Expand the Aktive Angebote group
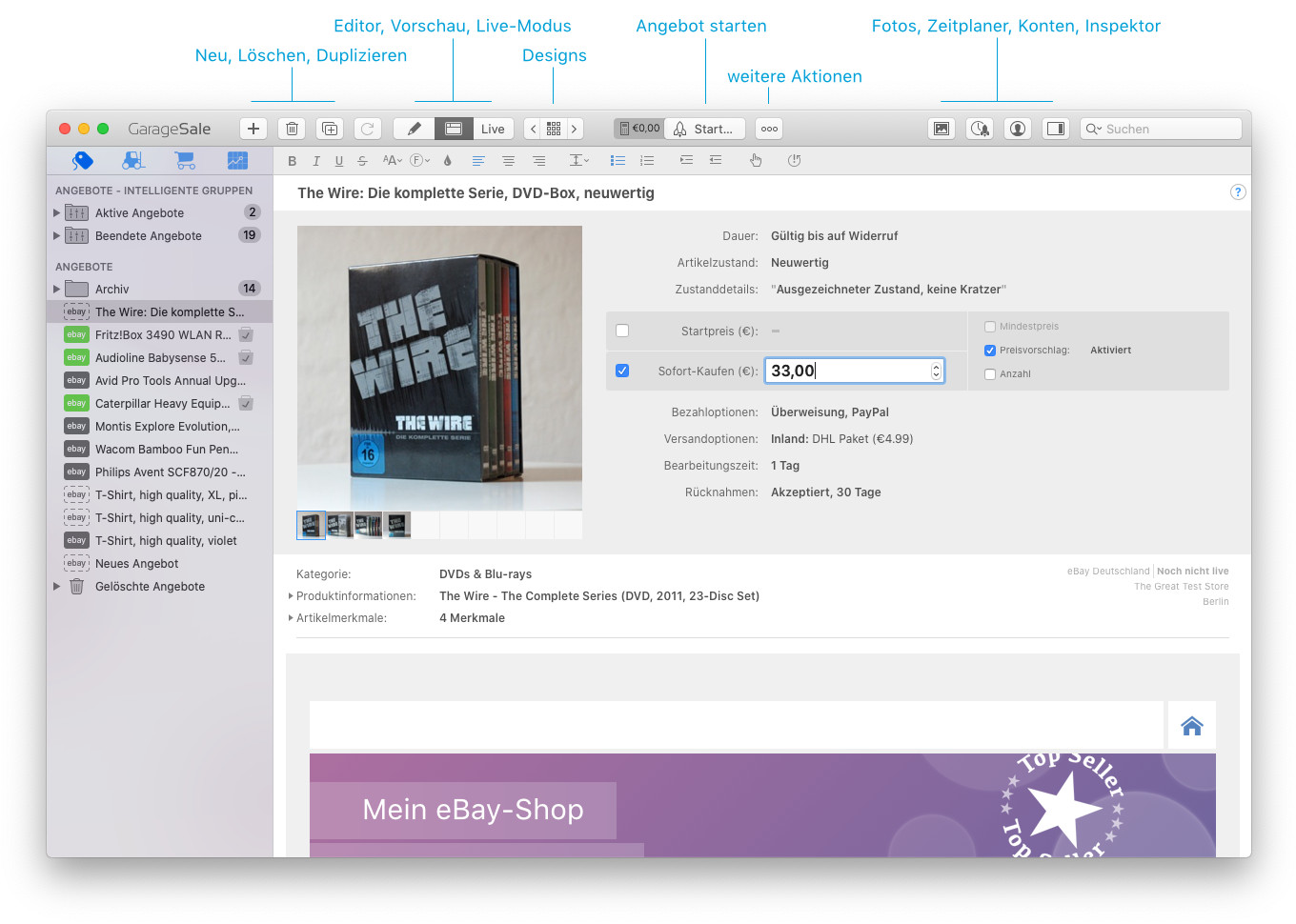Viewport: 1296px width, 924px height. pyautogui.click(x=56, y=213)
